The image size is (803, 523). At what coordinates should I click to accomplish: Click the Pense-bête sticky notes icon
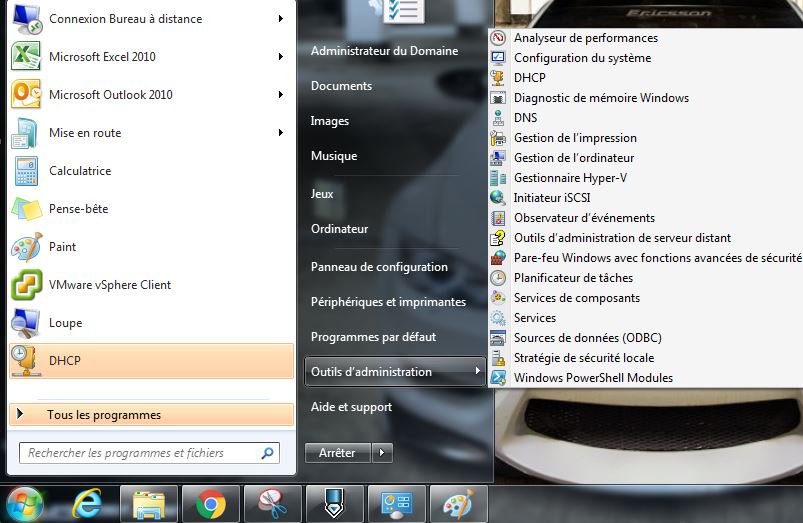[26, 209]
